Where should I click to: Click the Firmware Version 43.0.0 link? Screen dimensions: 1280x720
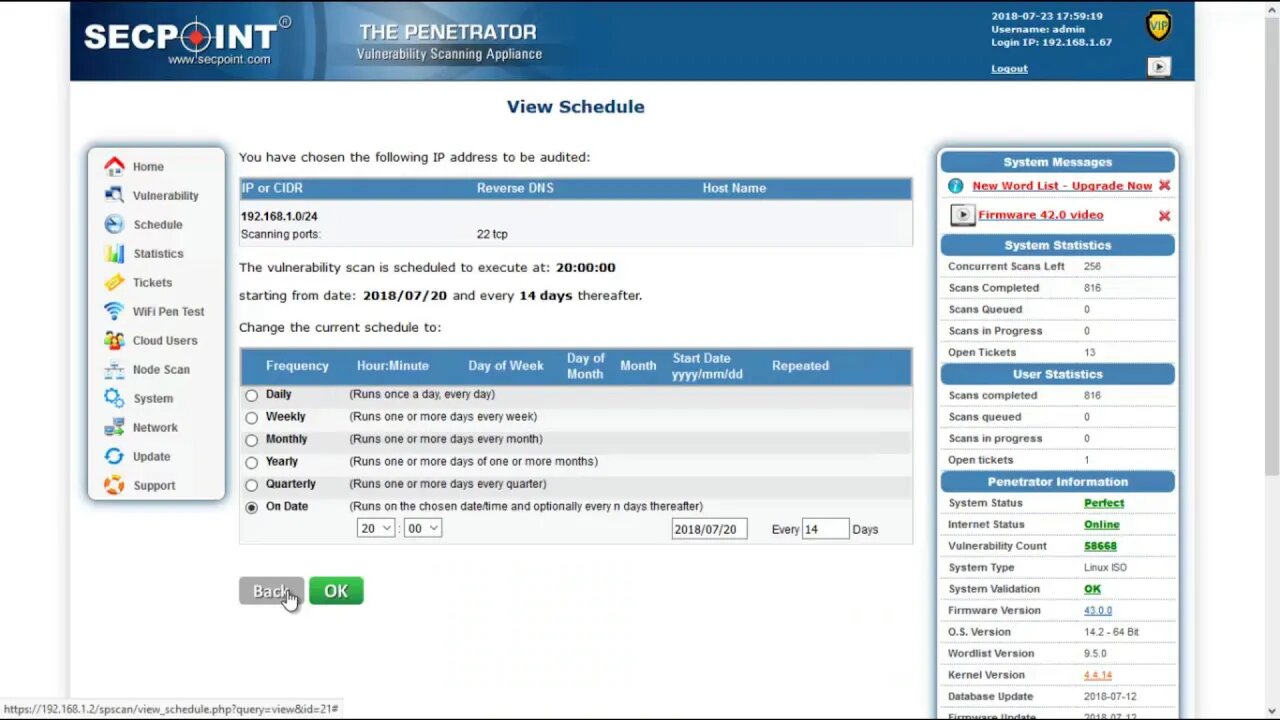point(1098,610)
